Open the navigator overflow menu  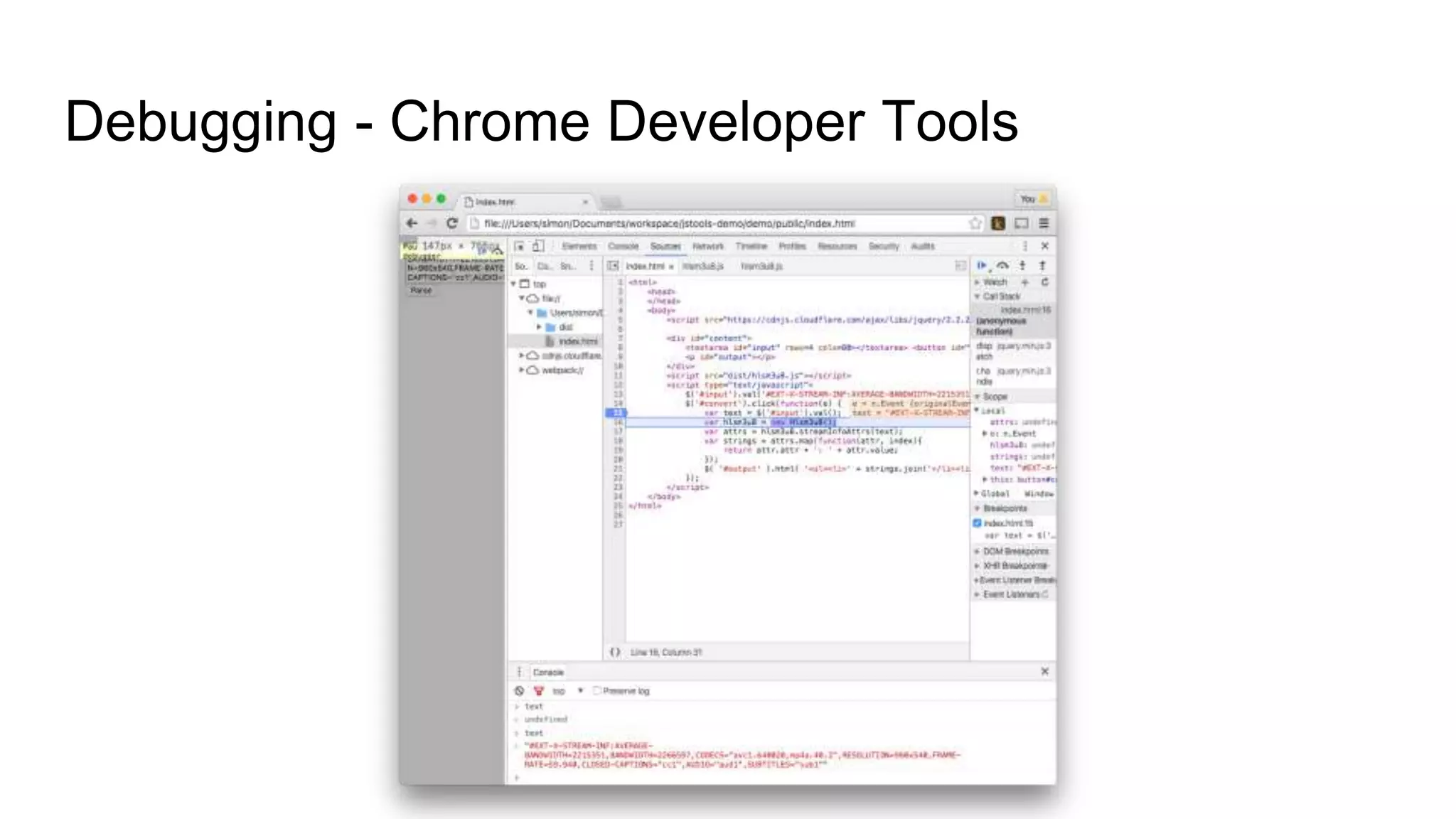point(591,266)
